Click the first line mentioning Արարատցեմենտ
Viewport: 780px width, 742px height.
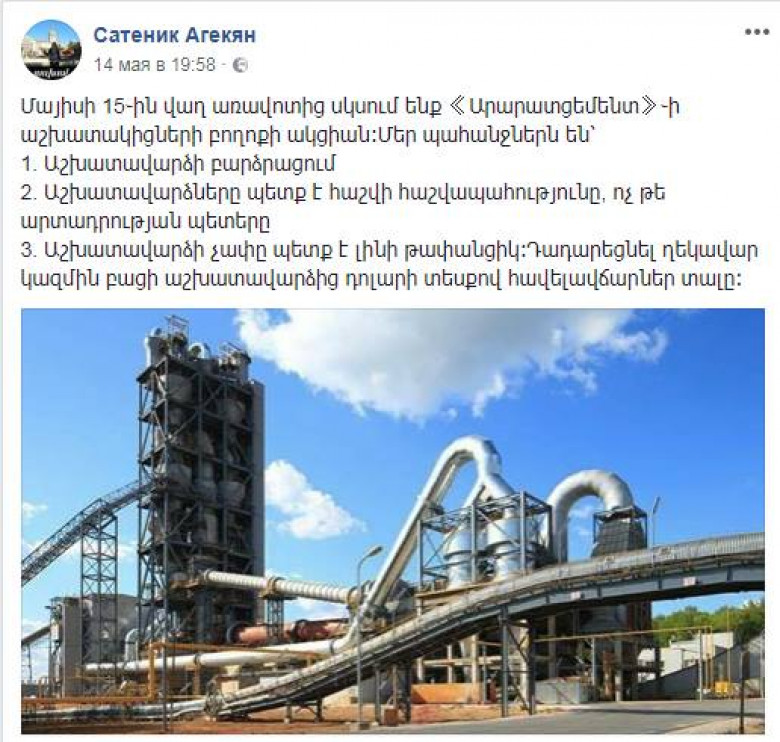350,106
